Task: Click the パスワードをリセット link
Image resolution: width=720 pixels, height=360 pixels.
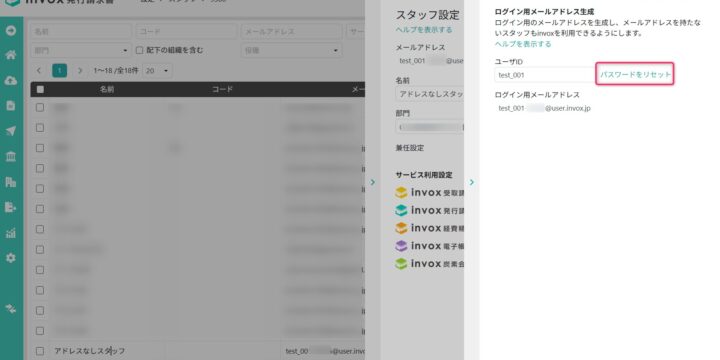Action: 635,74
